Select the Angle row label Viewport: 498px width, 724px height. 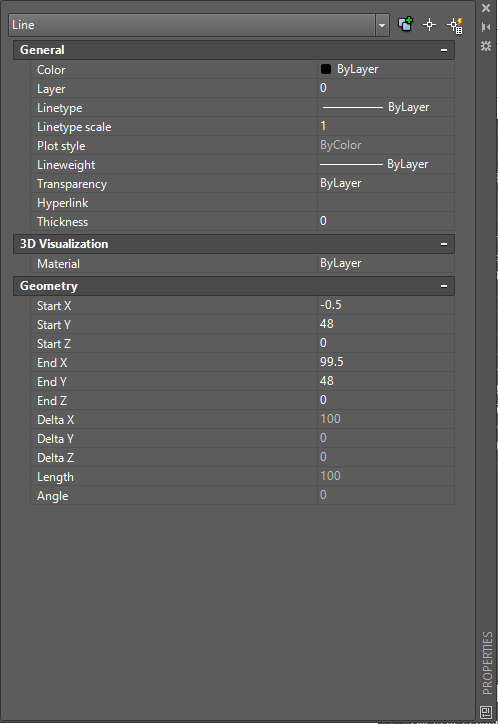point(52,496)
